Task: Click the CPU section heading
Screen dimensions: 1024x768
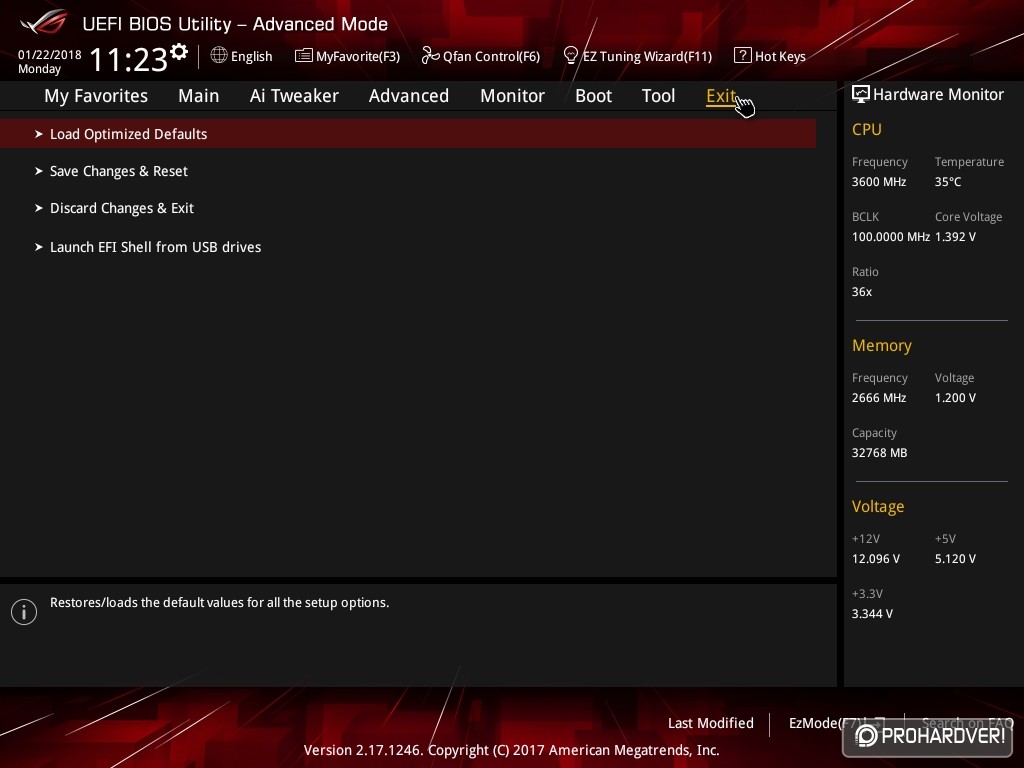Action: [867, 129]
